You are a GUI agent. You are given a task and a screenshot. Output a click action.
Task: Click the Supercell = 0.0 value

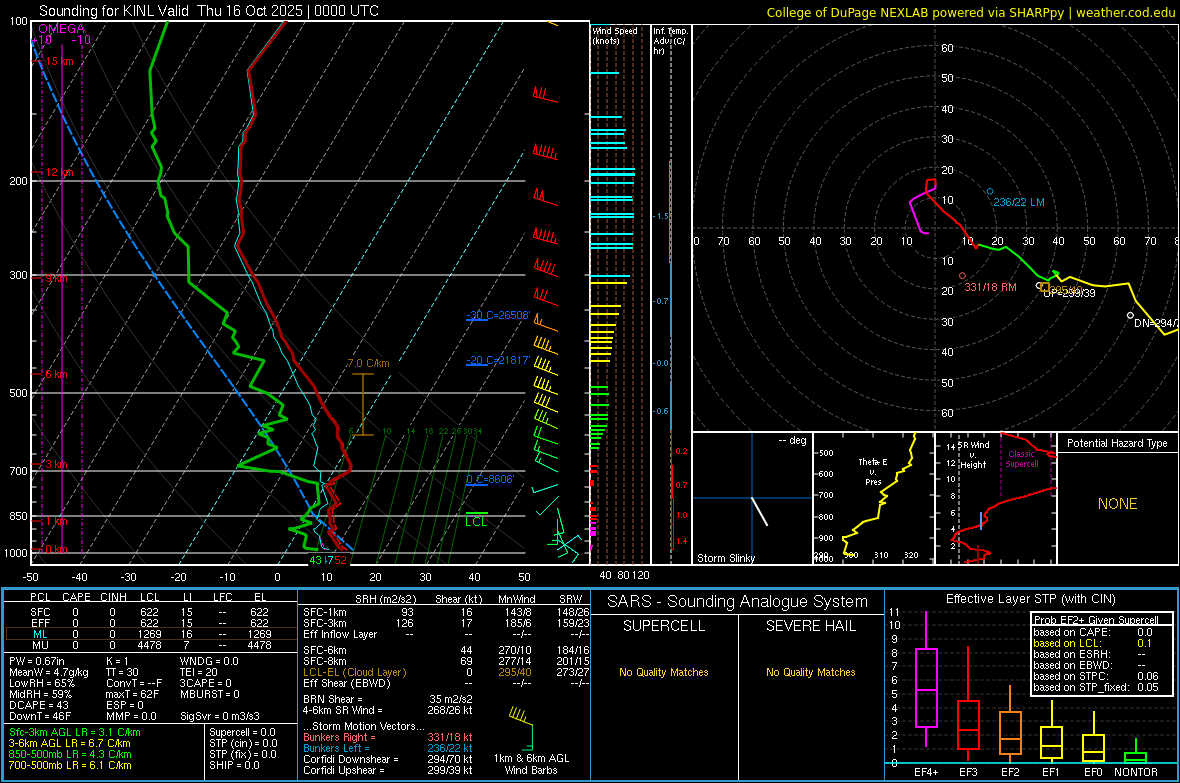(242, 732)
